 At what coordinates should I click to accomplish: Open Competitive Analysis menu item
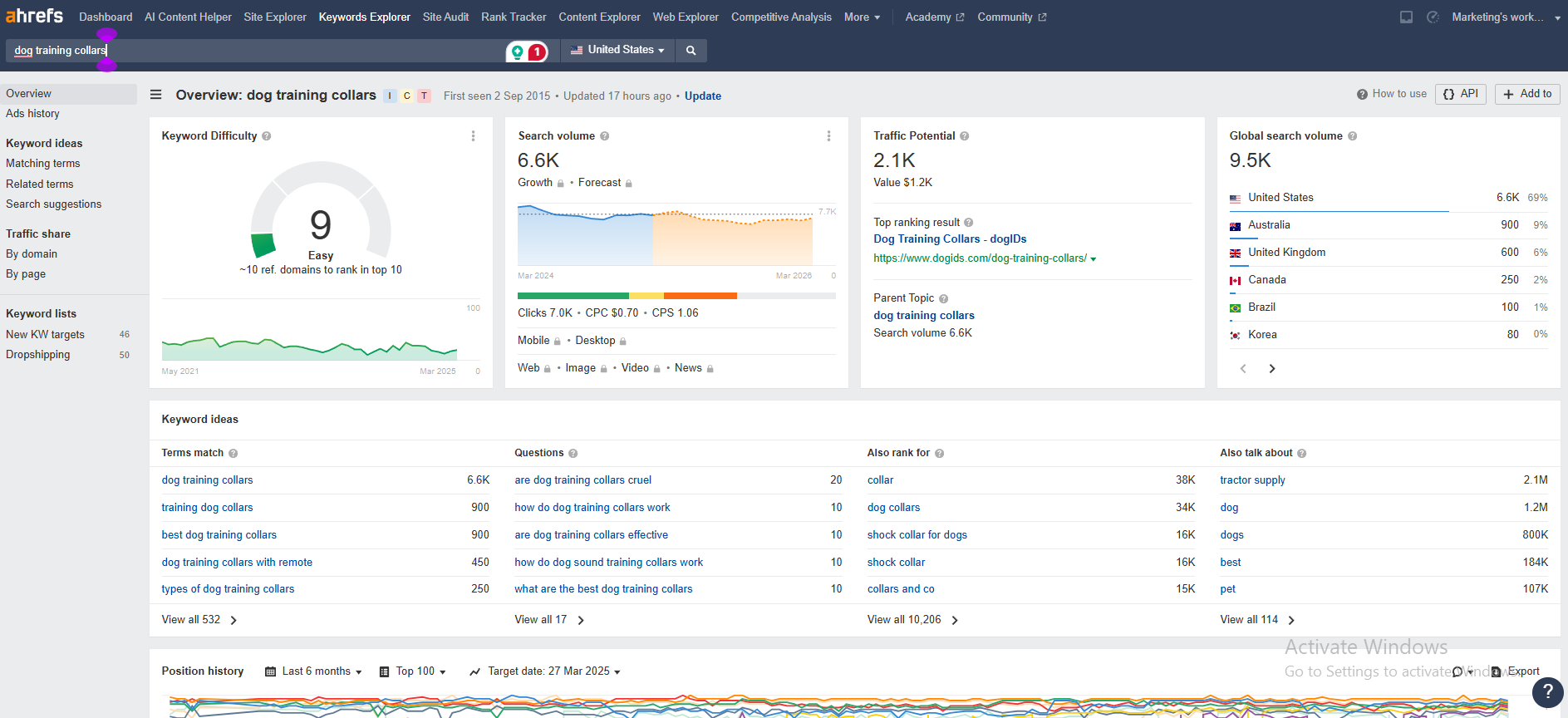tap(781, 17)
